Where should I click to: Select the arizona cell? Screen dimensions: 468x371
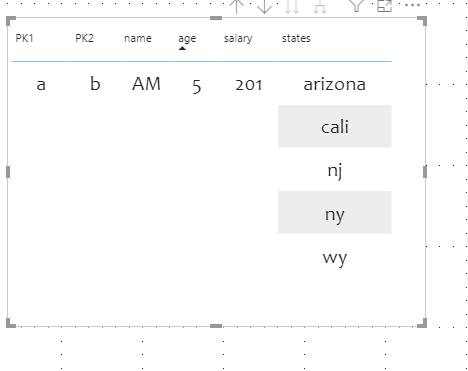pos(335,84)
